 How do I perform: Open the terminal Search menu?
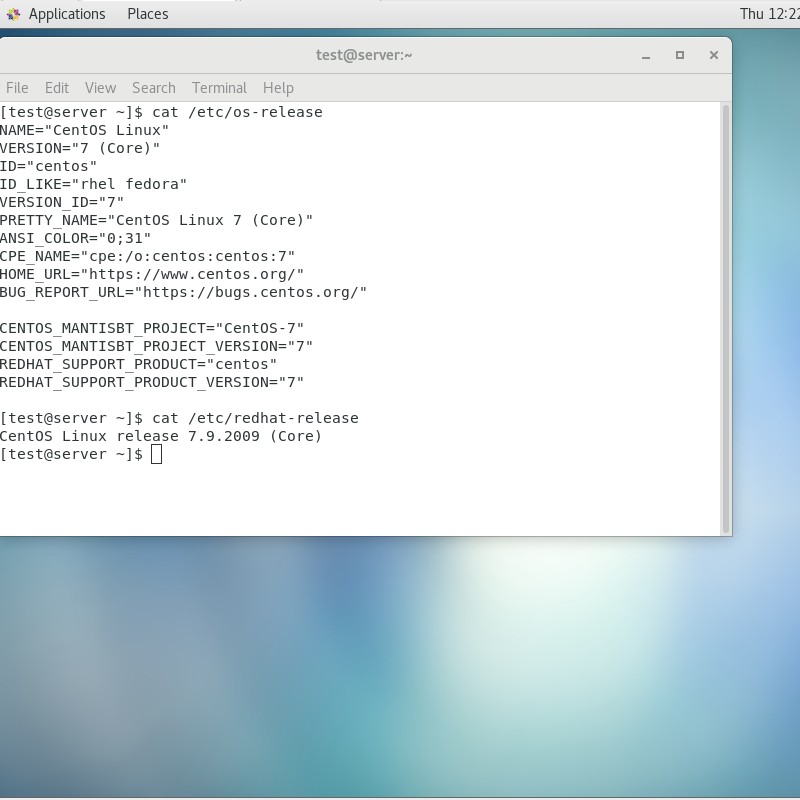[x=154, y=88]
